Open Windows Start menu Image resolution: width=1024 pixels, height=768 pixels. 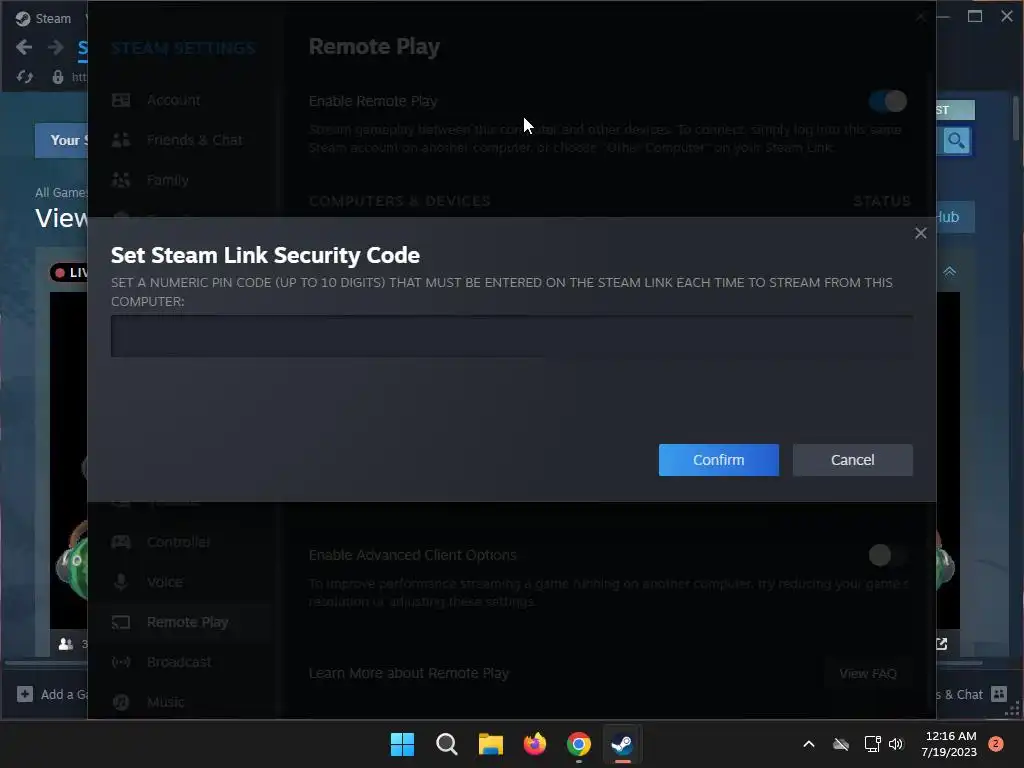[402, 744]
